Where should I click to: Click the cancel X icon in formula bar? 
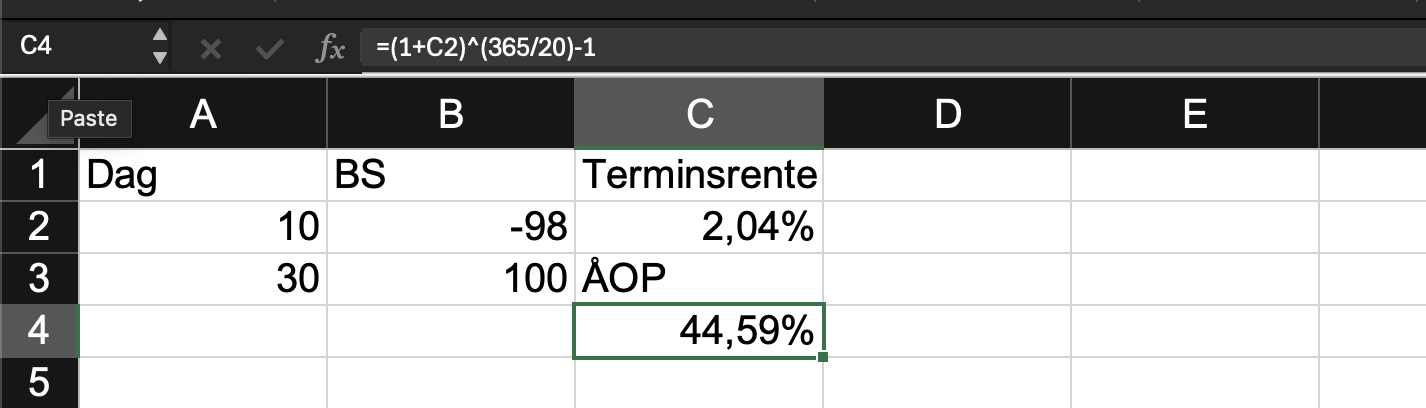tap(210, 49)
